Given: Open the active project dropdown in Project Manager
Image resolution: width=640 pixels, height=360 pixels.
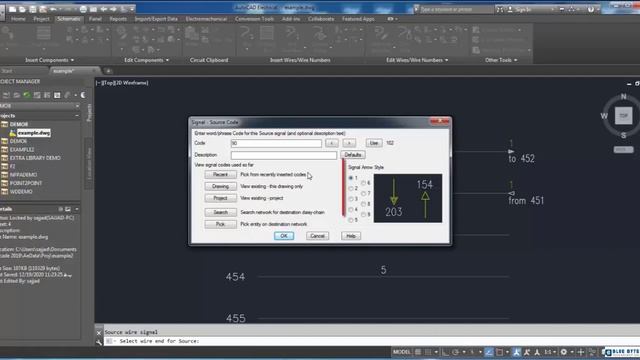Looking at the screenshot, I should coord(77,106).
